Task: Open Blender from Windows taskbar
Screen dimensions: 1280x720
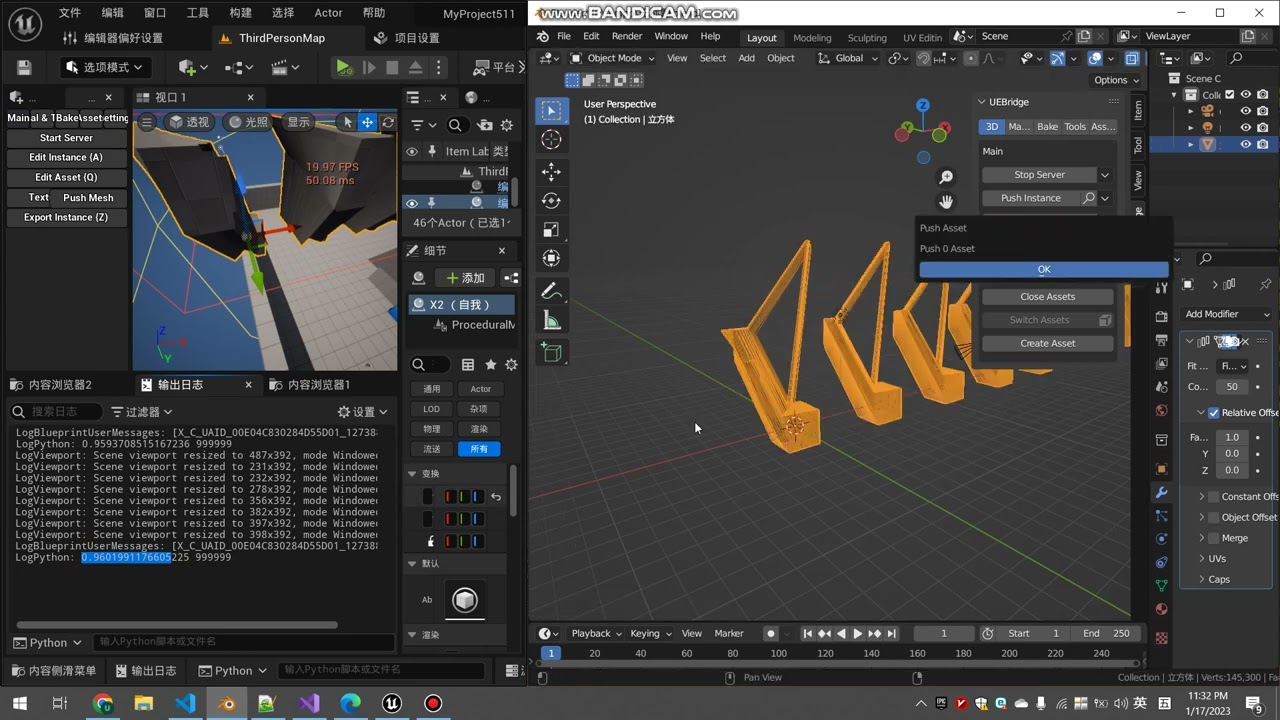Action: (227, 703)
